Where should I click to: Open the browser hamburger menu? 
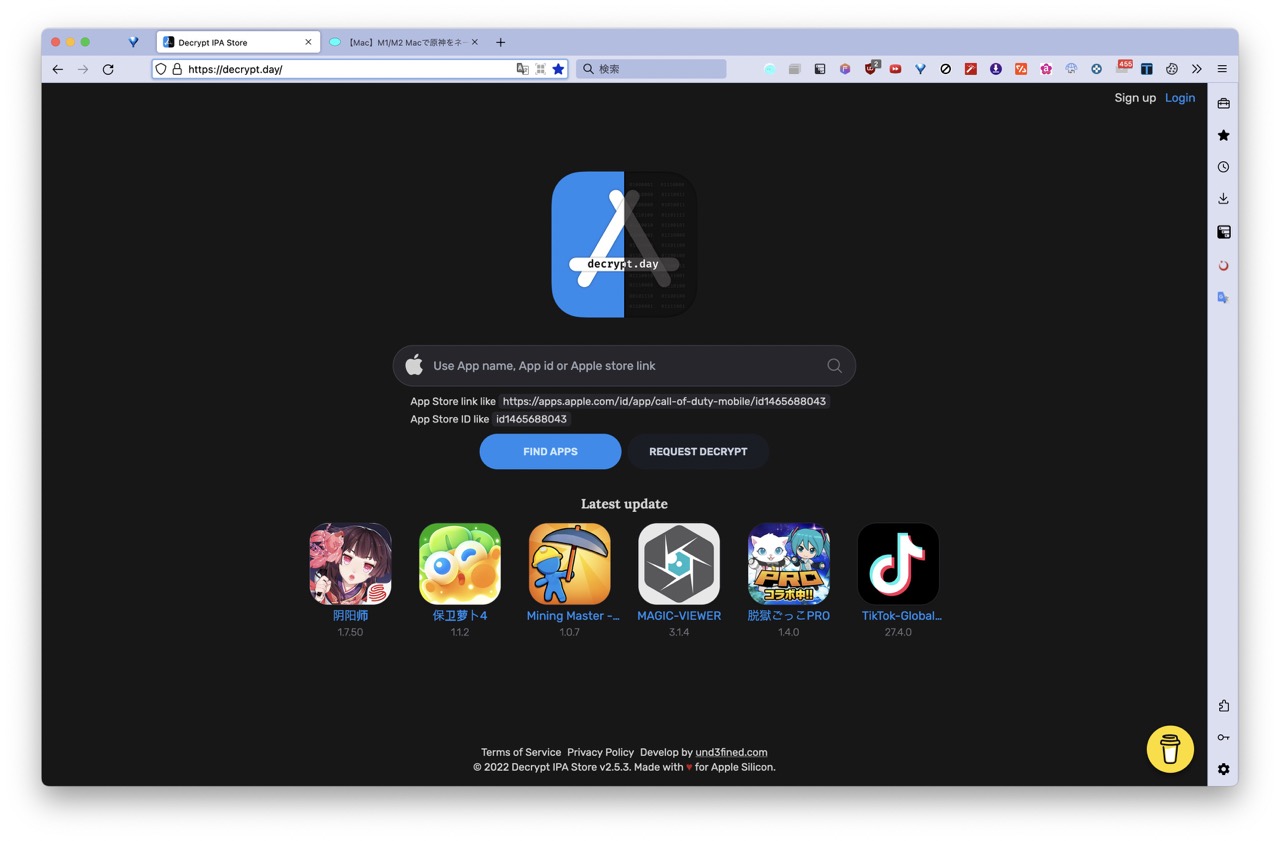point(1222,69)
